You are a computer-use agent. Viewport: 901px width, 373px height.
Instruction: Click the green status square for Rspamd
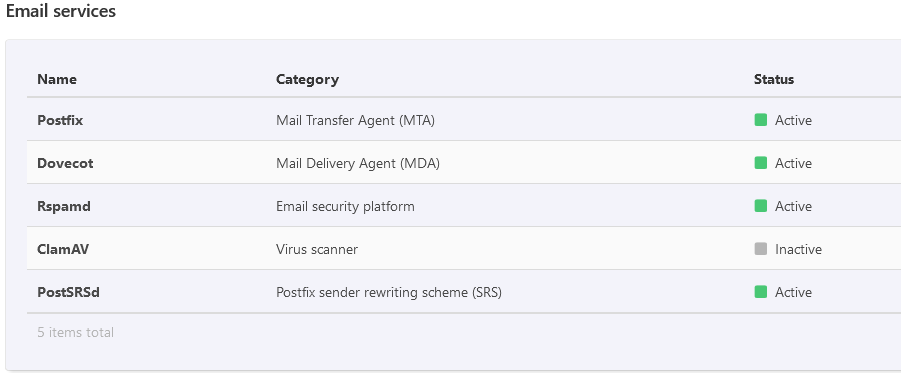(x=760, y=206)
